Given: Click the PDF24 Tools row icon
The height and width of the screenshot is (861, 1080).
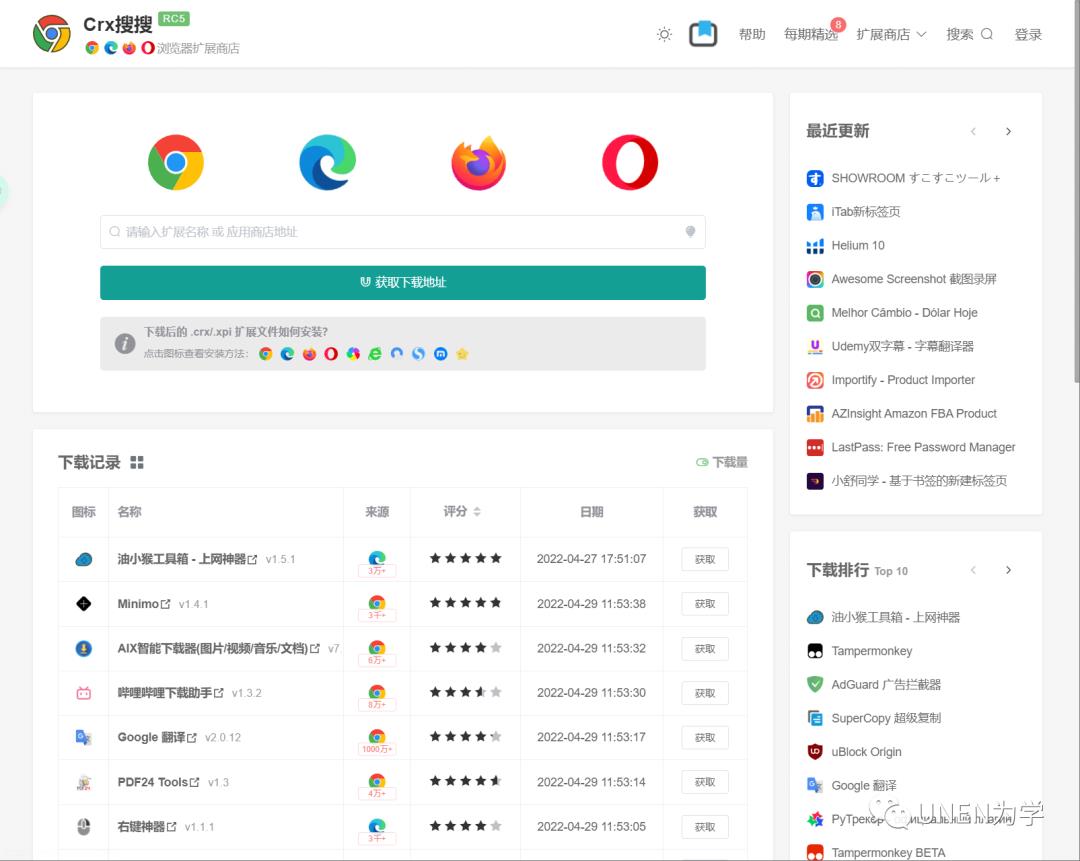Looking at the screenshot, I should click(83, 782).
